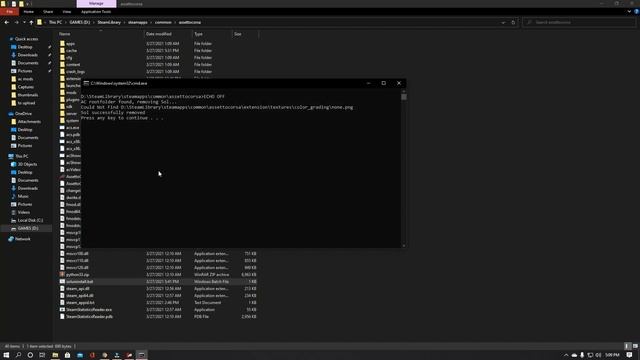Viewport: 640px width, 360px height.
Task: Open recent locations dropdown beside navigation arrows
Action: coord(24,22)
